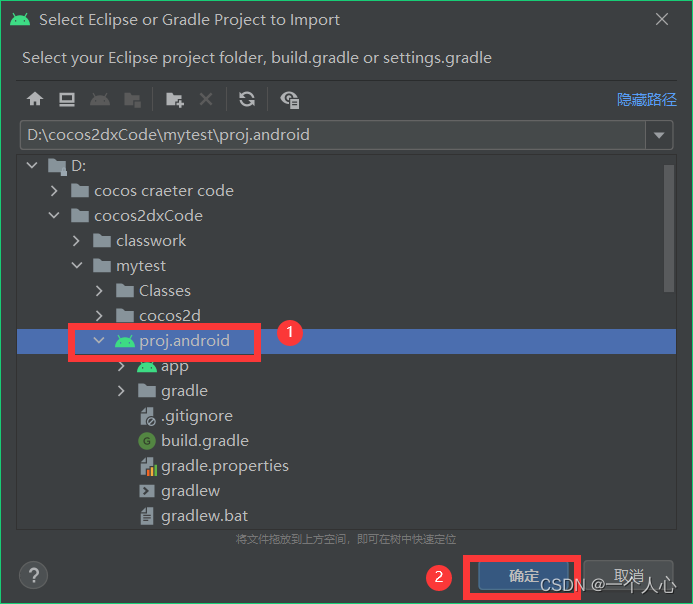
Task: Select the app module row
Action: (x=175, y=367)
